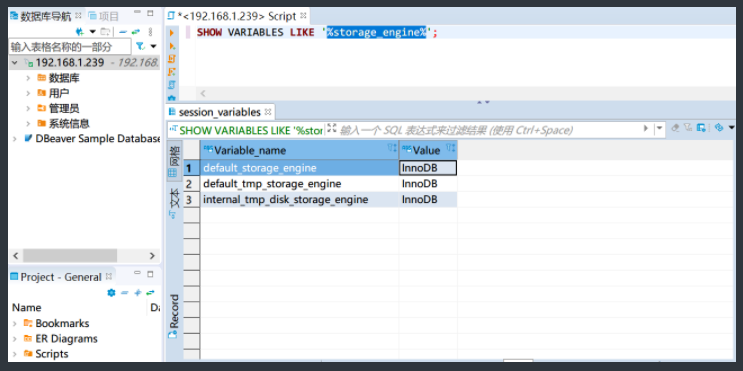The image size is (743, 371).
Task: Open the filter settings dropdown arrow in navigator
Action: tap(153, 46)
